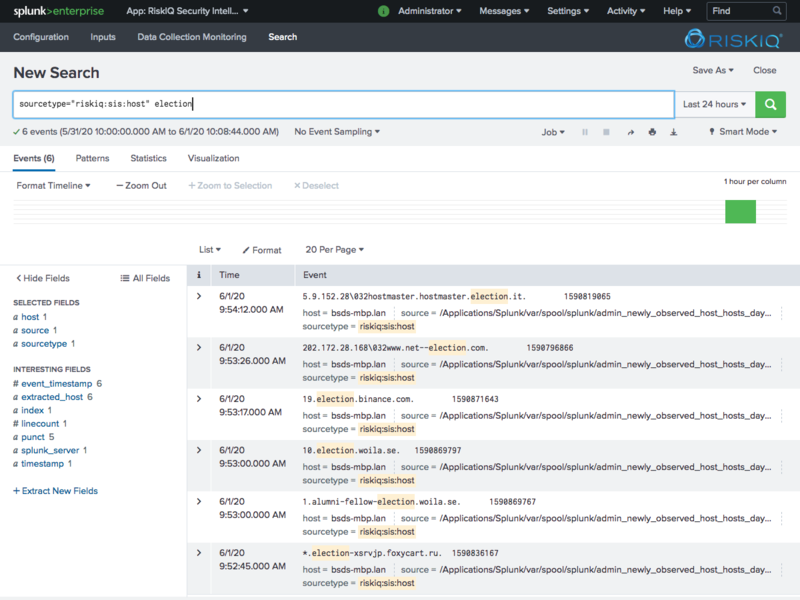Viewport: 800px width, 600px height.
Task: Open the Activity menu
Action: (626, 11)
